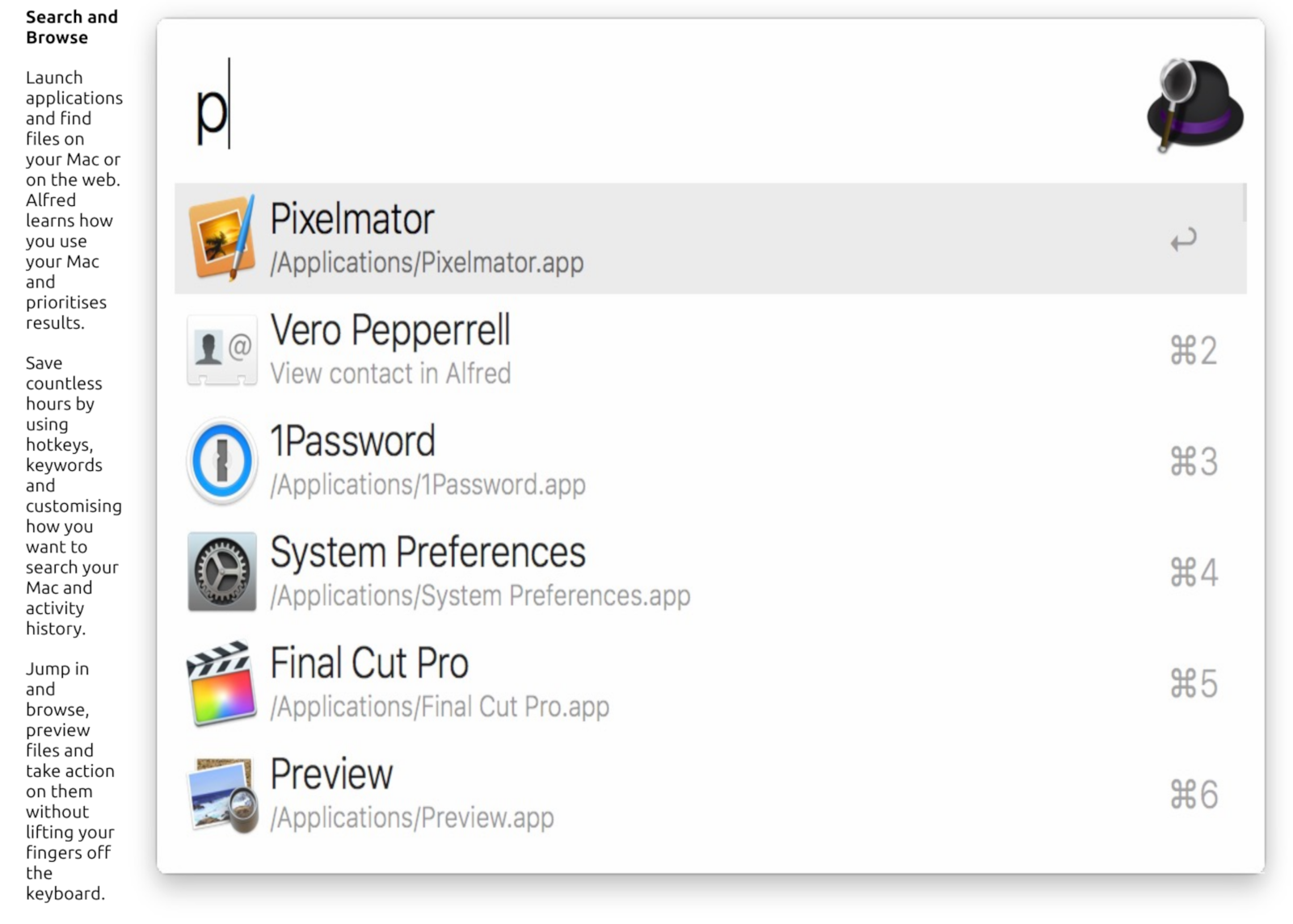Screen dimensions: 1293x924
Task: Click the ⌘2 shortcut label
Action: pyautogui.click(x=1194, y=351)
